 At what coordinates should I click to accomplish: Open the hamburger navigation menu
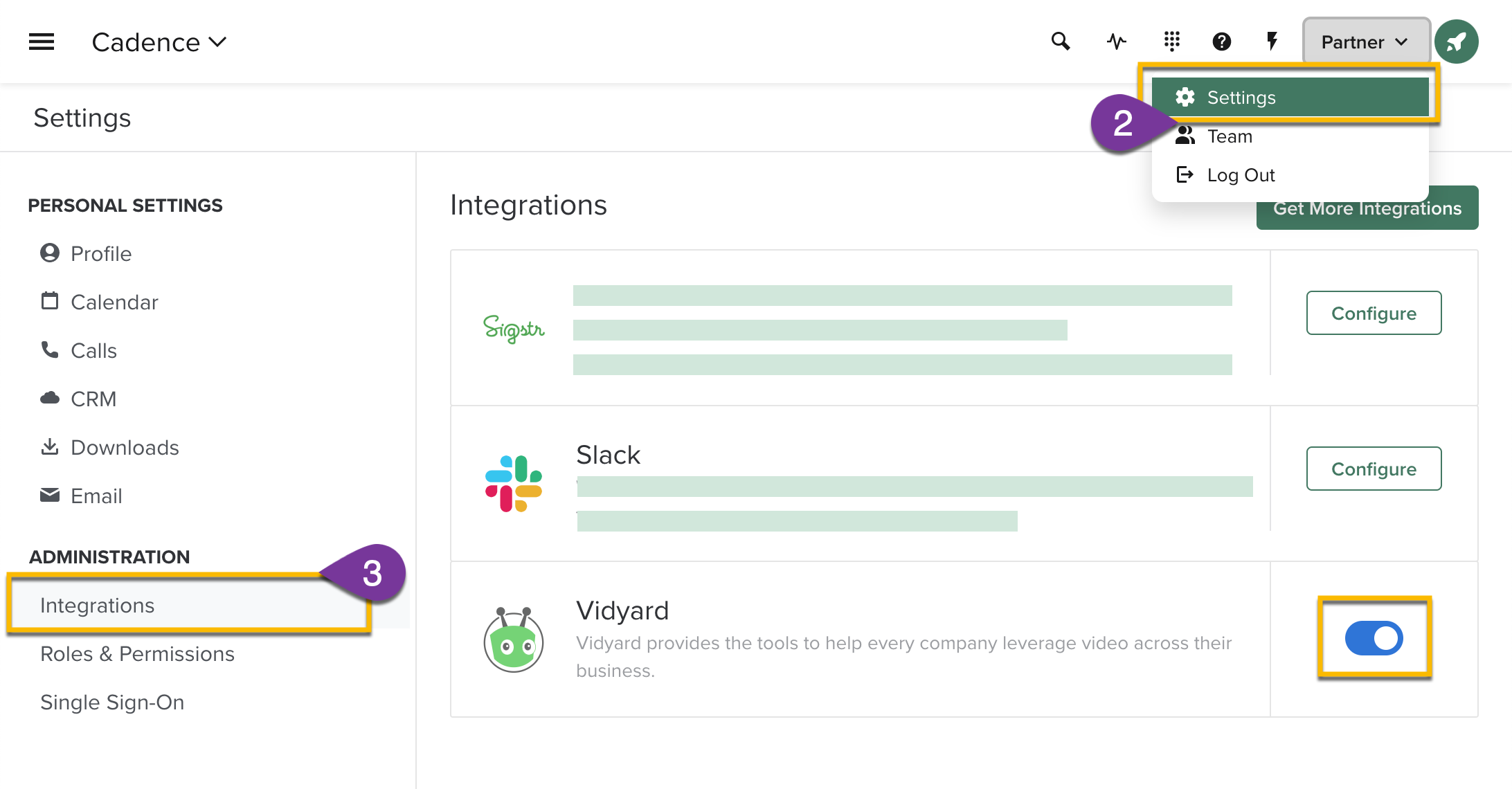[x=42, y=42]
